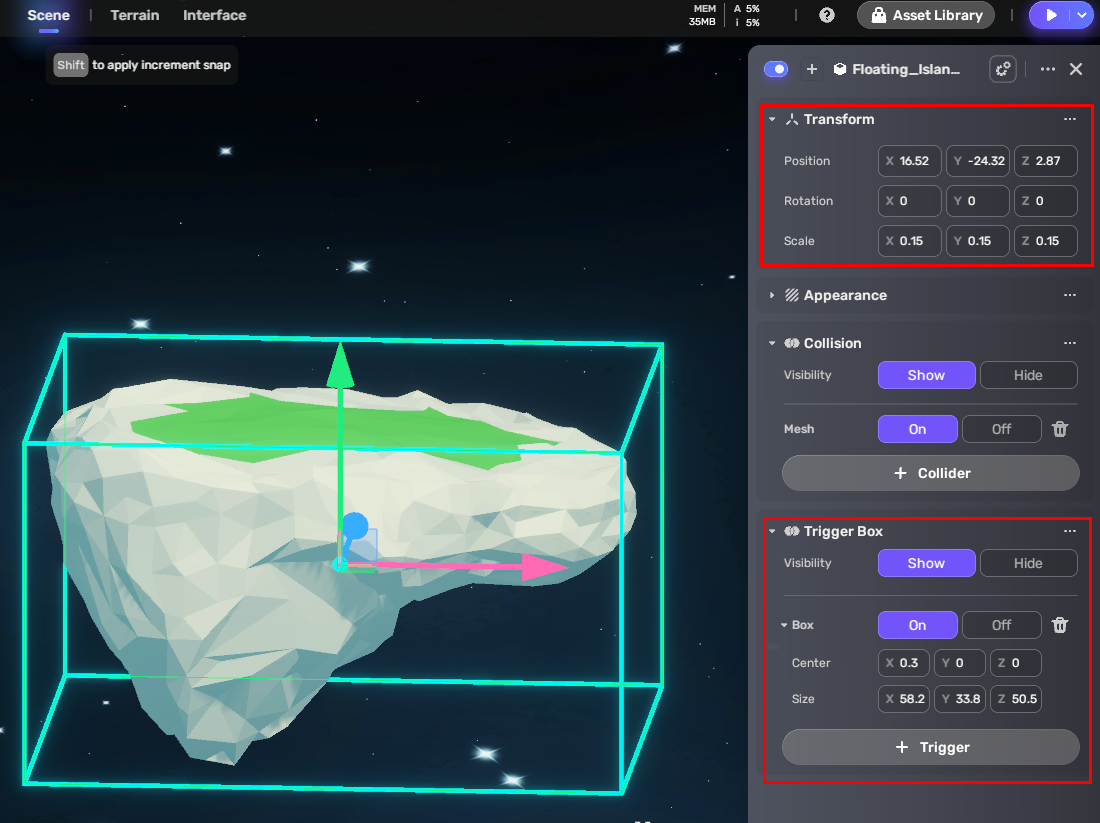Screen dimensions: 1100x823
Task: Close the Floating_Island properties panel
Action: point(1076,69)
